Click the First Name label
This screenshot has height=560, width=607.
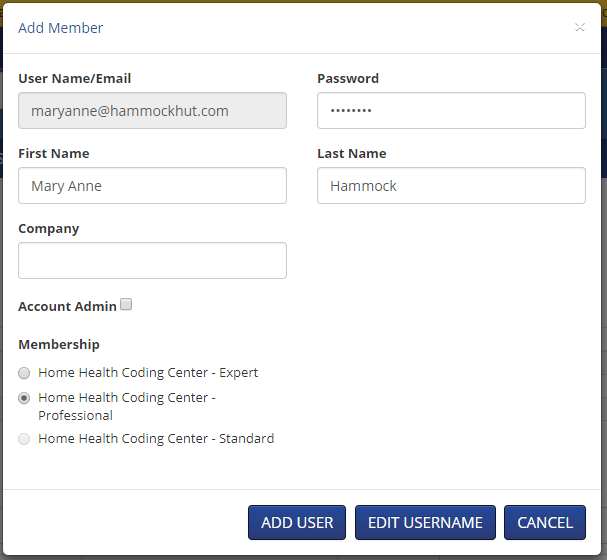(54, 154)
